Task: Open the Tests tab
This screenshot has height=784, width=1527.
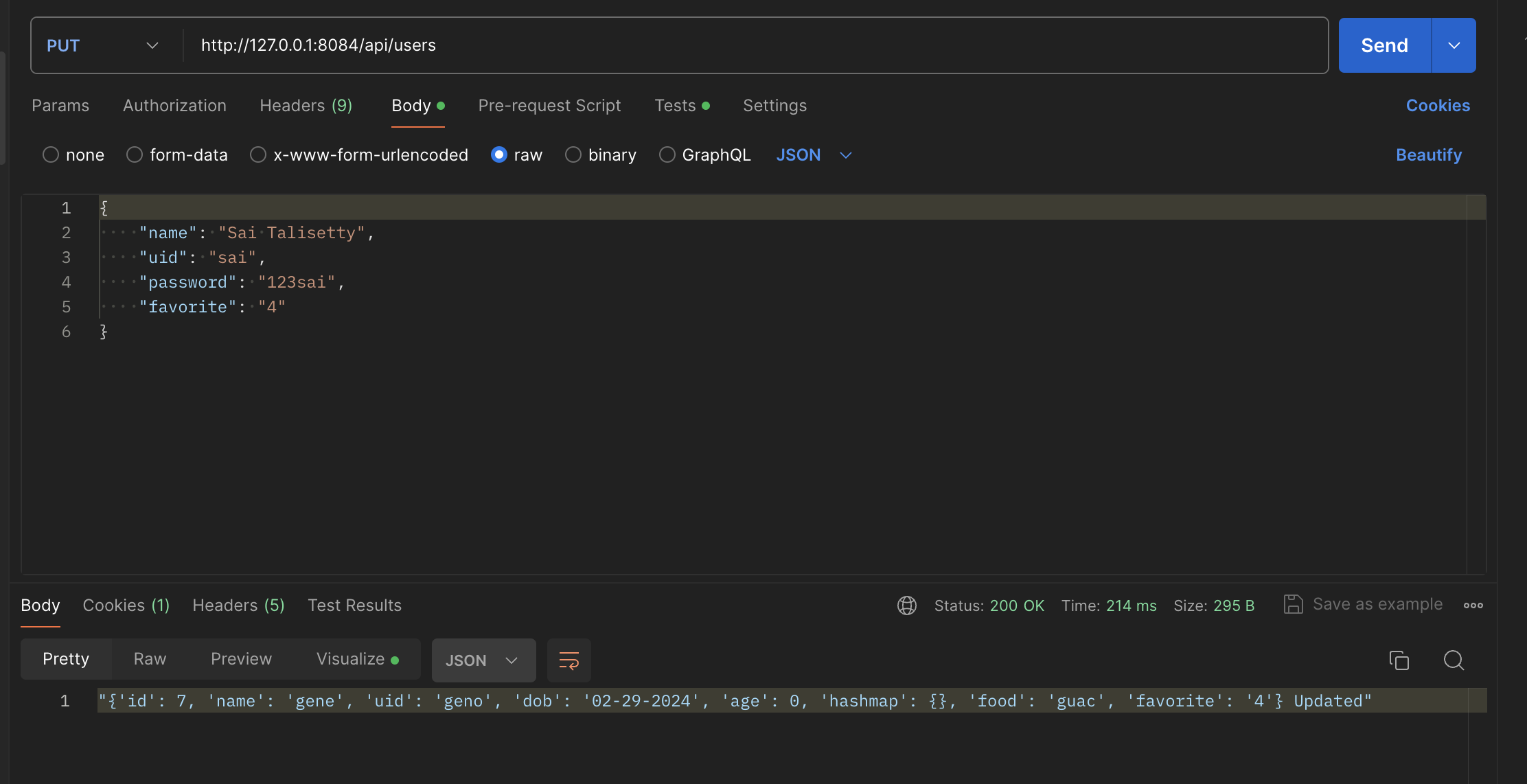Action: 682,106
